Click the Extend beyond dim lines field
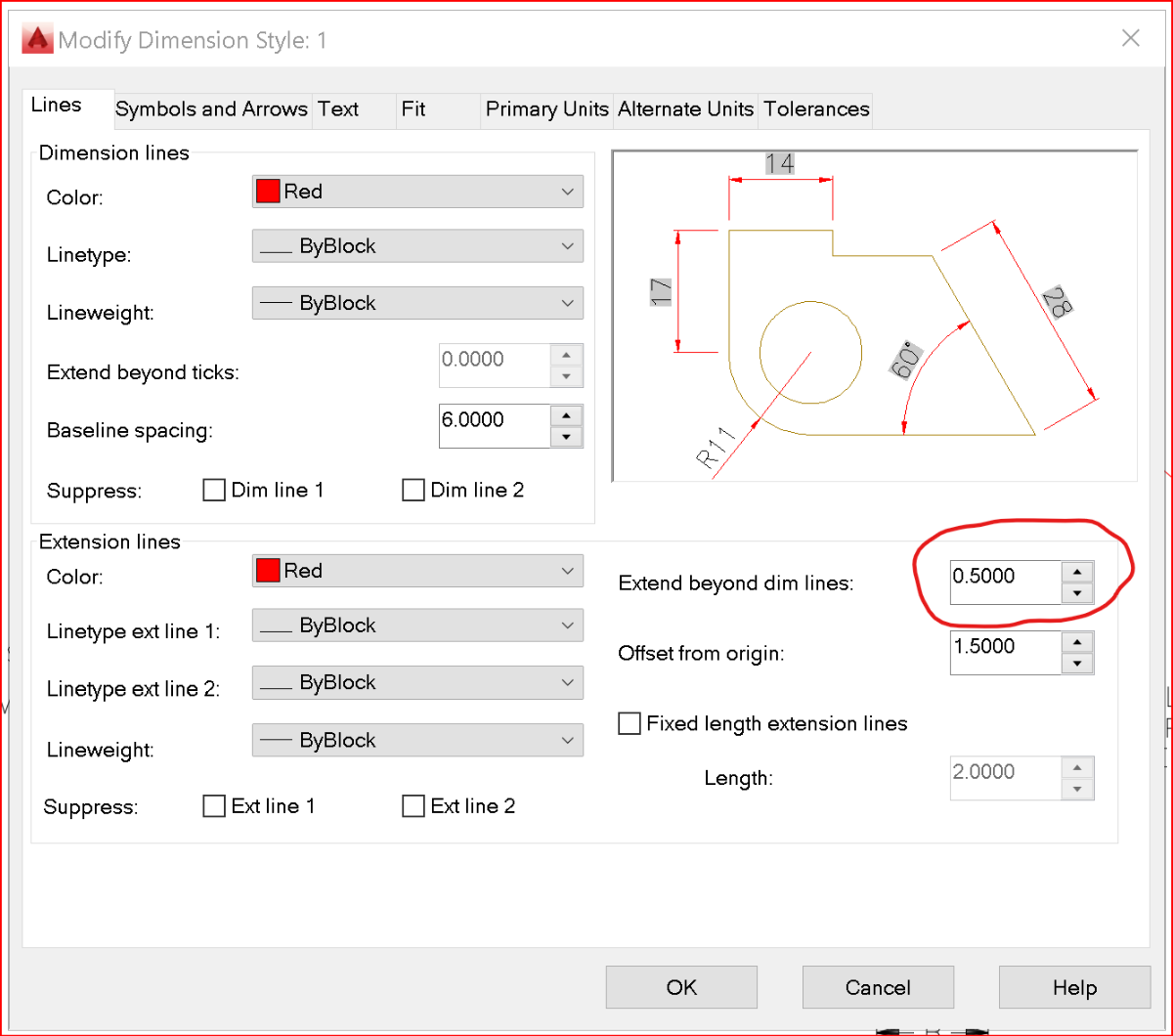The height and width of the screenshot is (1036, 1173). click(x=1006, y=583)
